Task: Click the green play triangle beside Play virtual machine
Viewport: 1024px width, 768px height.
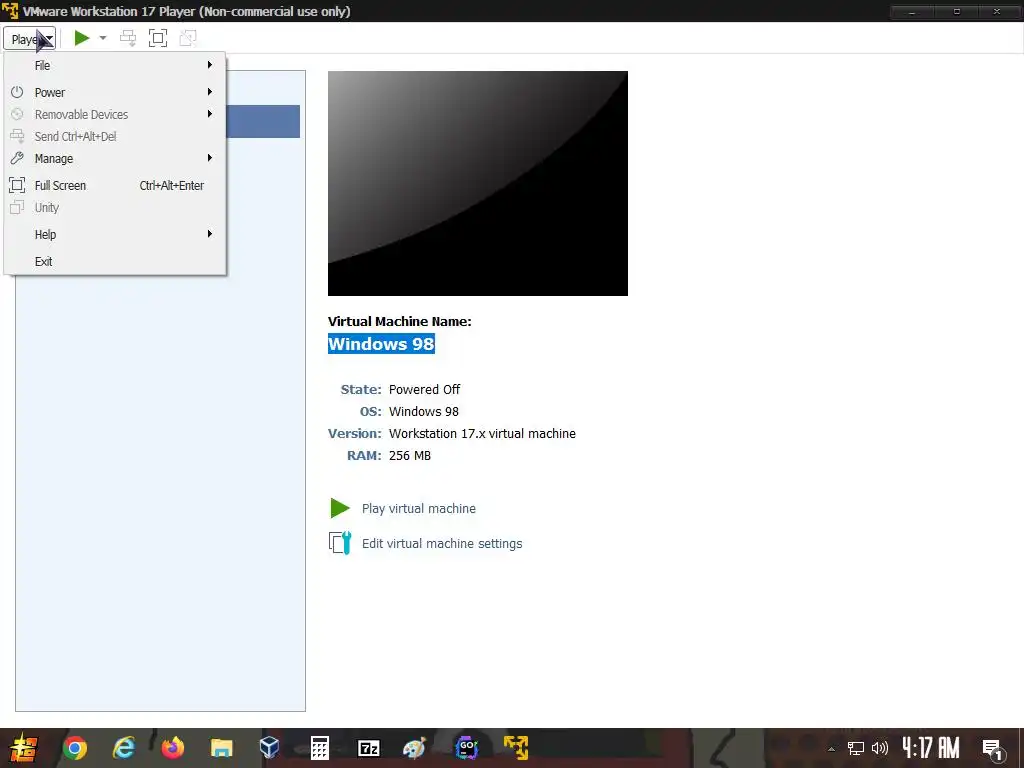Action: 340,508
